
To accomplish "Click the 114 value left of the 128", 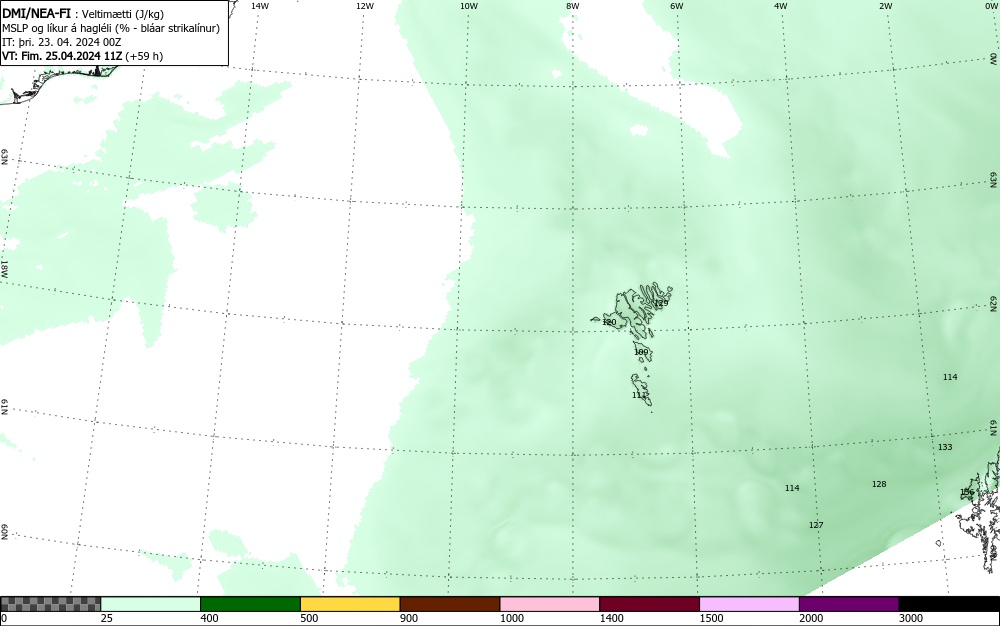I will click(791, 488).
